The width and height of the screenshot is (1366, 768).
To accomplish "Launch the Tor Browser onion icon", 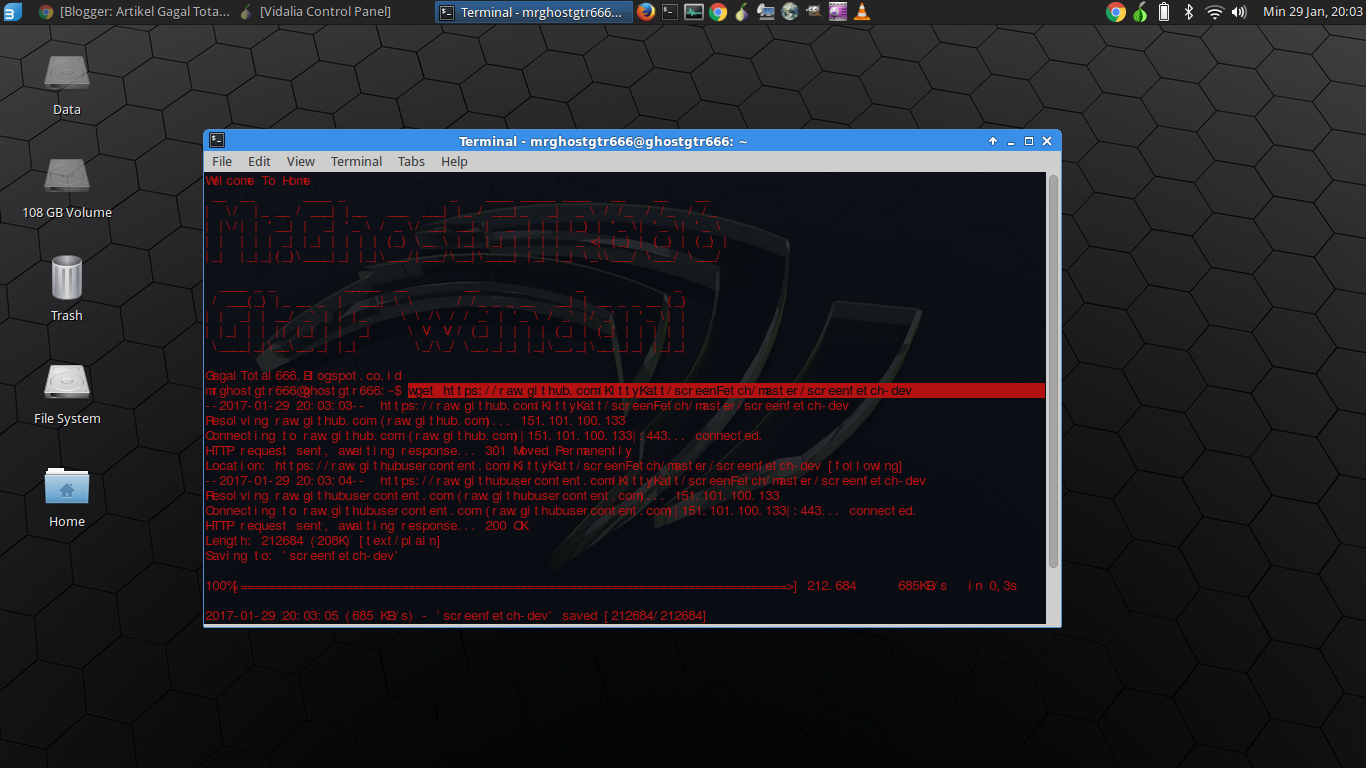I will click(740, 12).
